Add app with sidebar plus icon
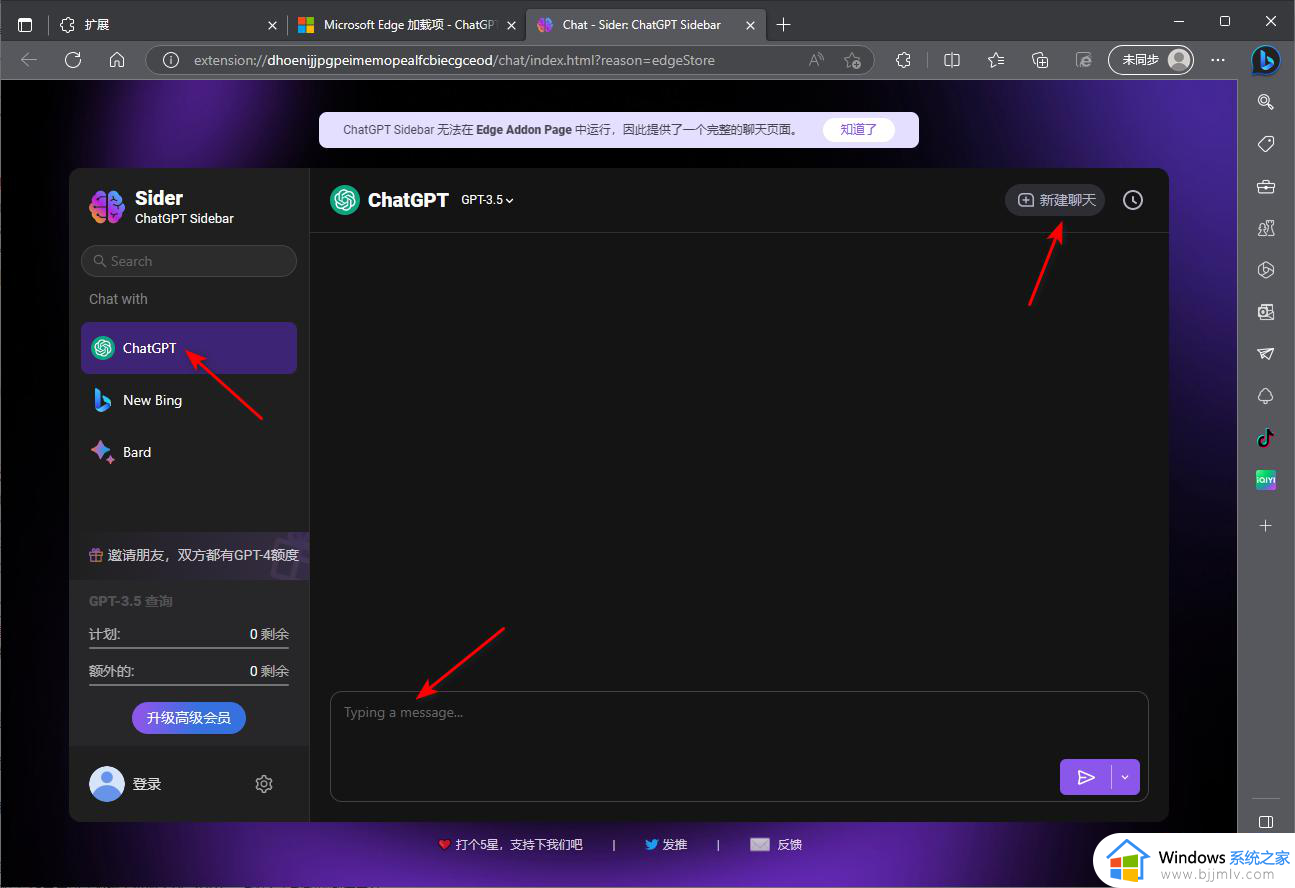Image resolution: width=1295 pixels, height=888 pixels. [x=1266, y=525]
